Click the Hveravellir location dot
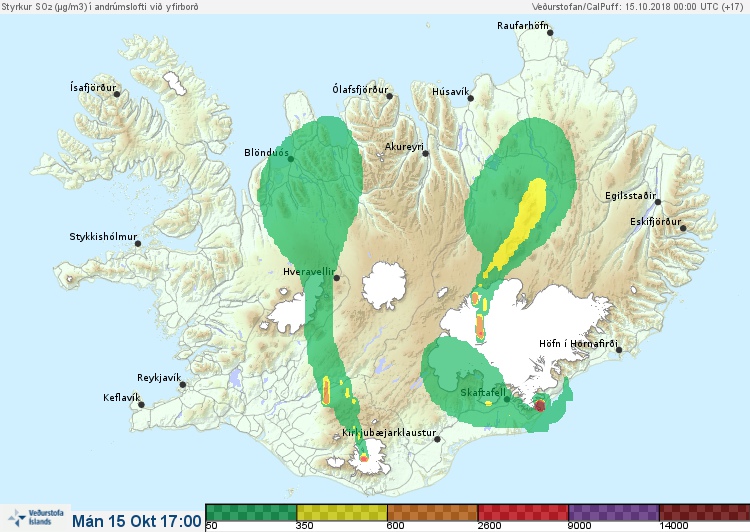This screenshot has height=532, width=750. 337,278
